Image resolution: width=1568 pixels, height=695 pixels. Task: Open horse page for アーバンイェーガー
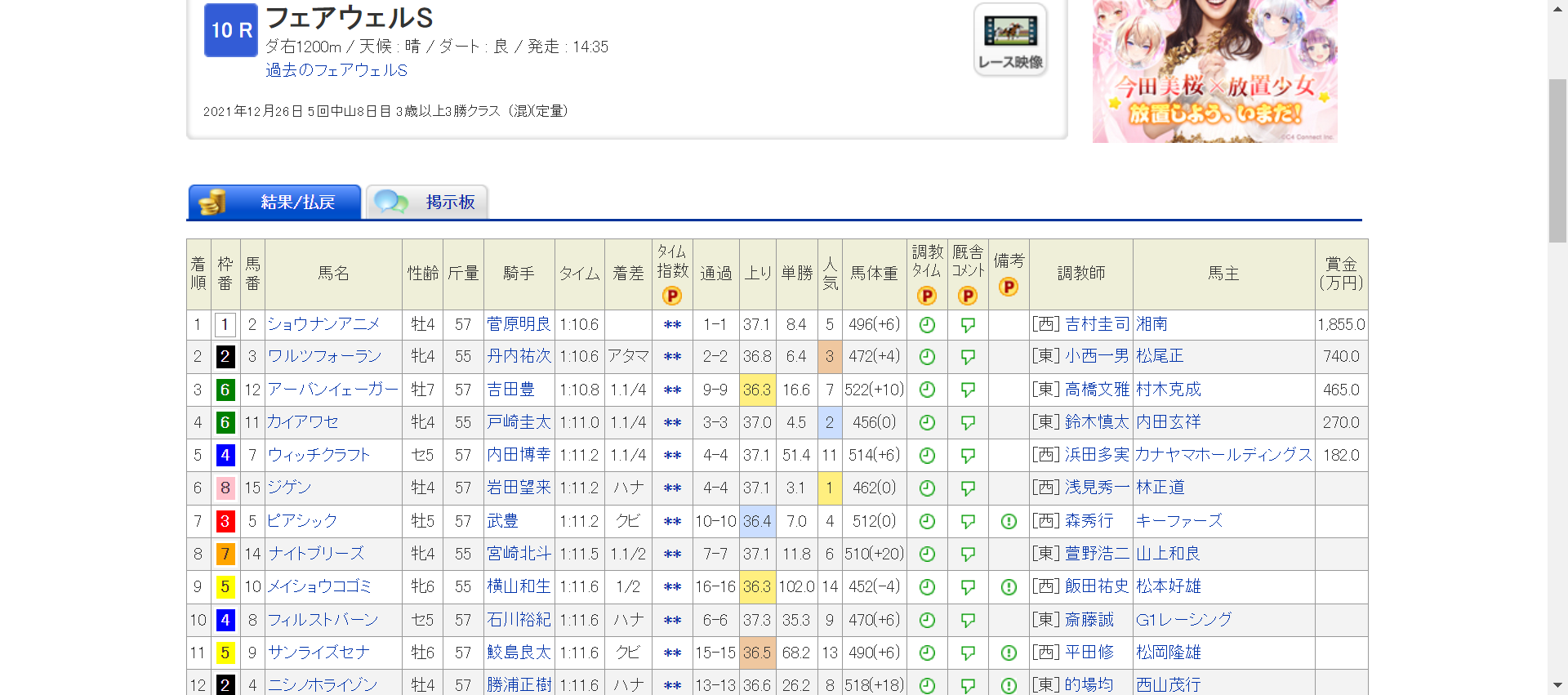333,390
